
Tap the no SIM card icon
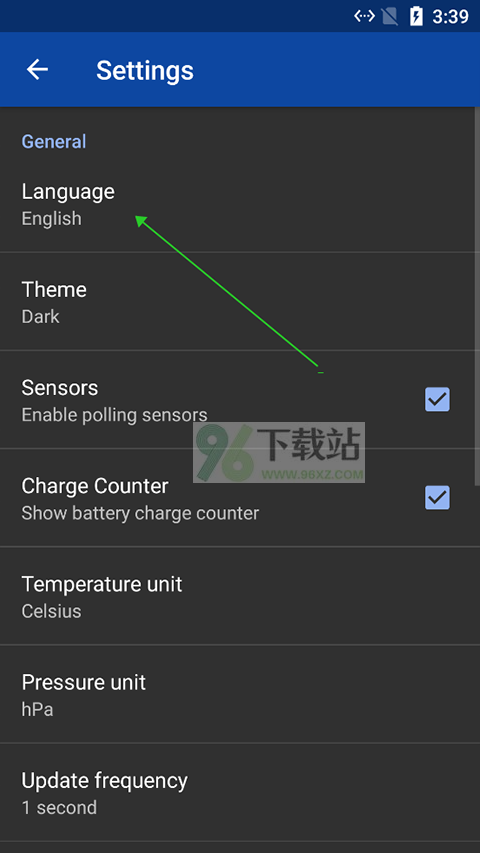pyautogui.click(x=390, y=17)
